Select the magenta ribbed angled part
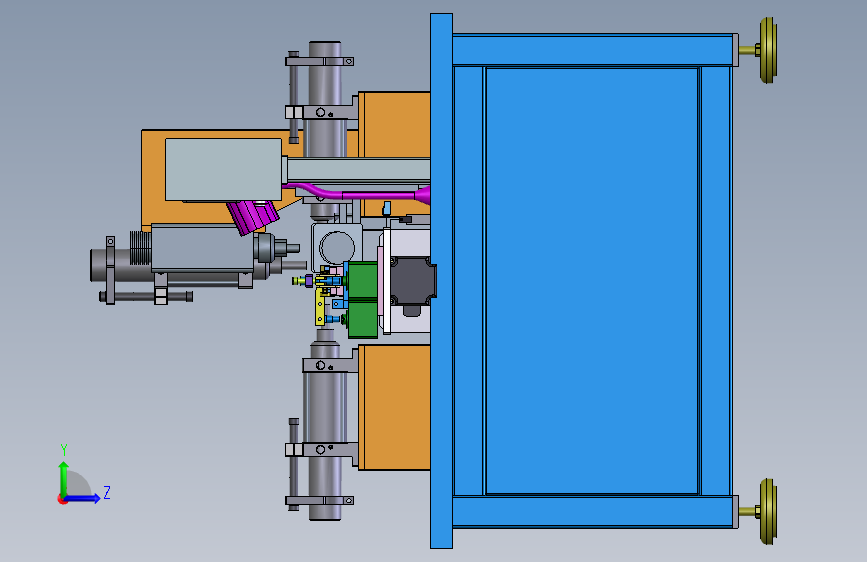Image resolution: width=867 pixels, height=562 pixels. coord(253,217)
